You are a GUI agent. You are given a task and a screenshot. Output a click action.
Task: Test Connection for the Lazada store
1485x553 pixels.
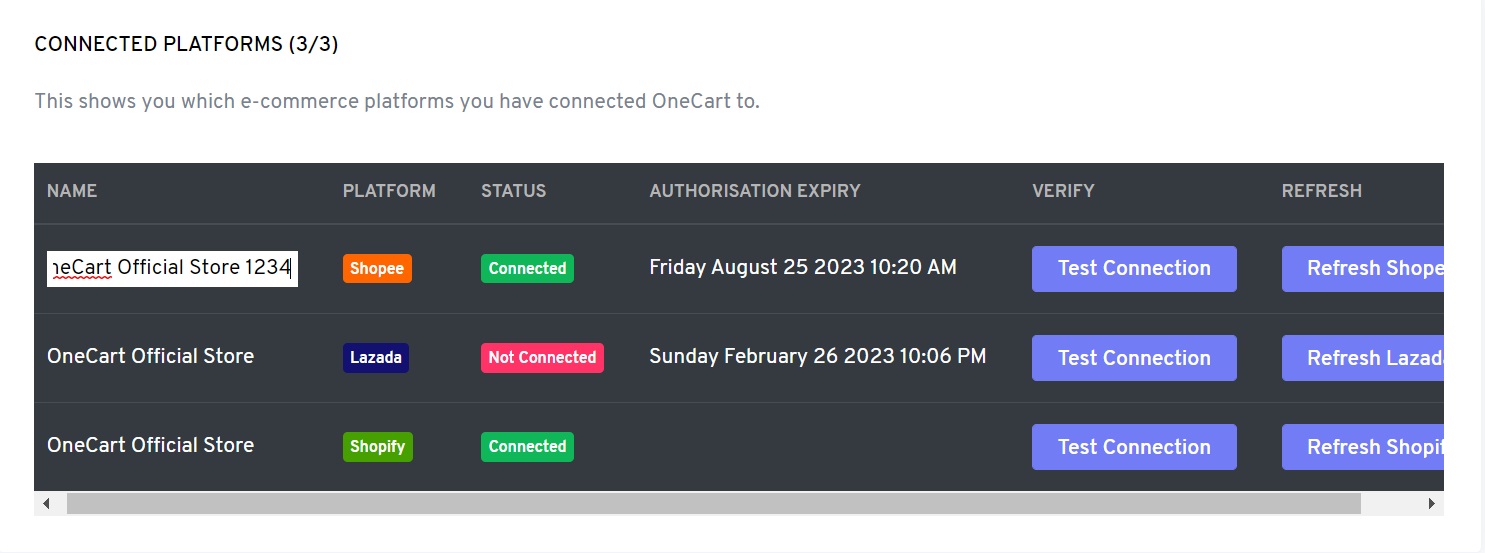pyautogui.click(x=1134, y=358)
